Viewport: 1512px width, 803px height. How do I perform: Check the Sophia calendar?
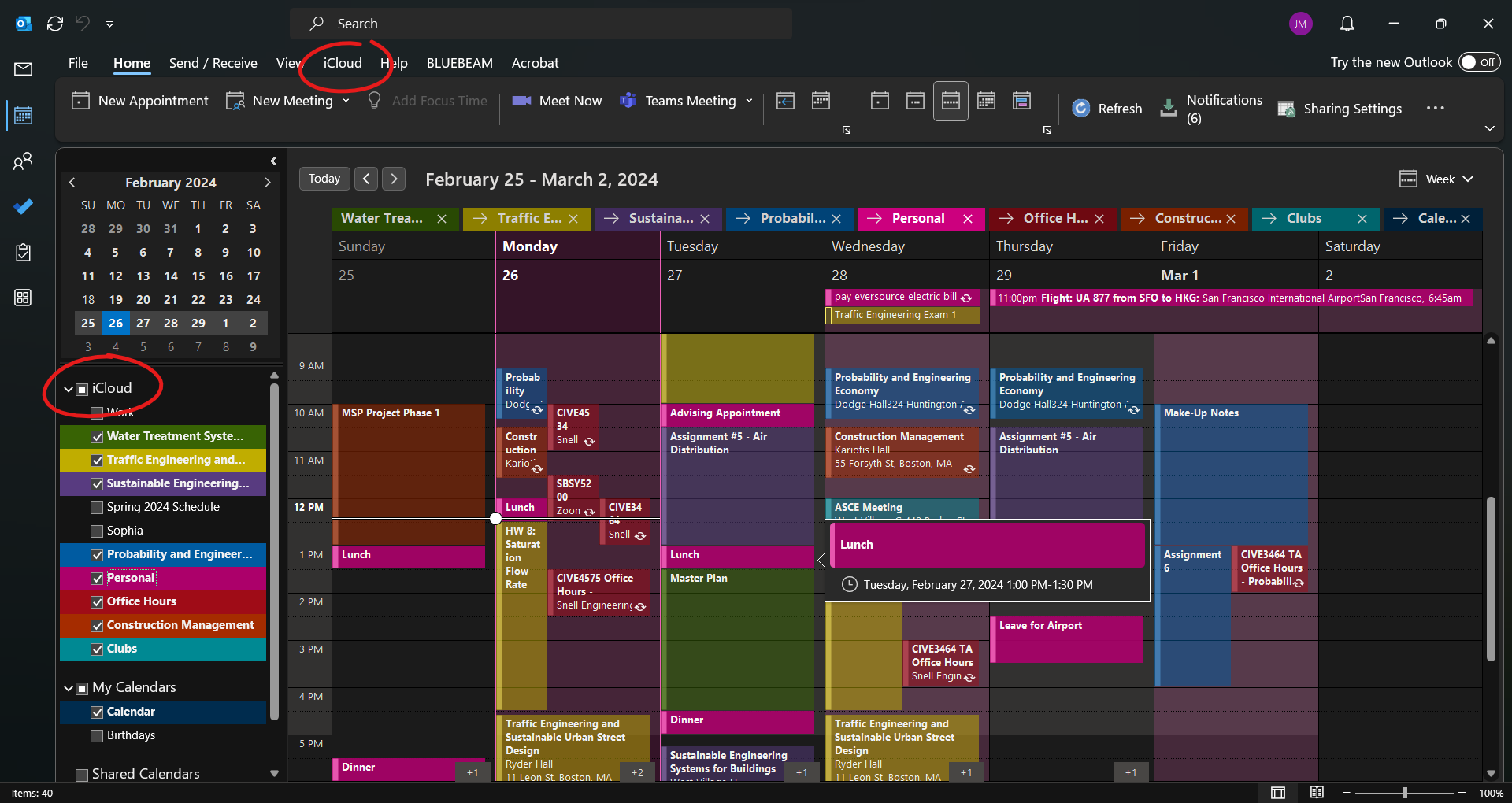[97, 531]
